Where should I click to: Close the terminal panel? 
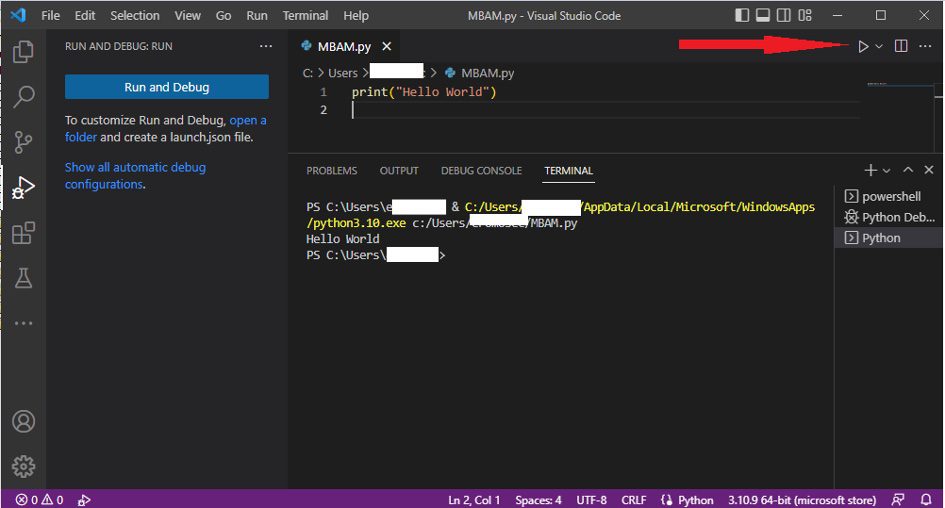929,171
